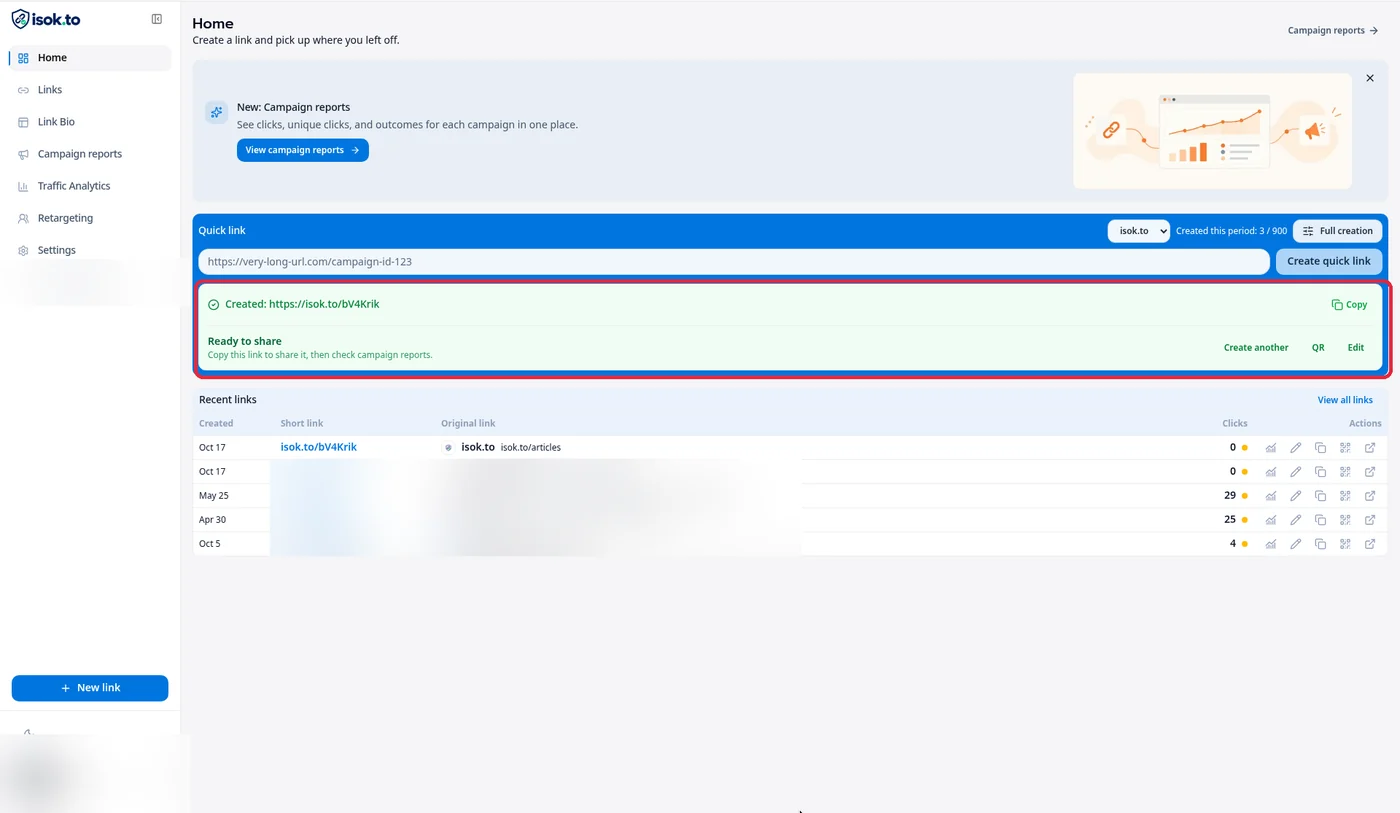The height and width of the screenshot is (813, 1400).
Task: Go to Links in the sidebar
Action: [90, 90]
